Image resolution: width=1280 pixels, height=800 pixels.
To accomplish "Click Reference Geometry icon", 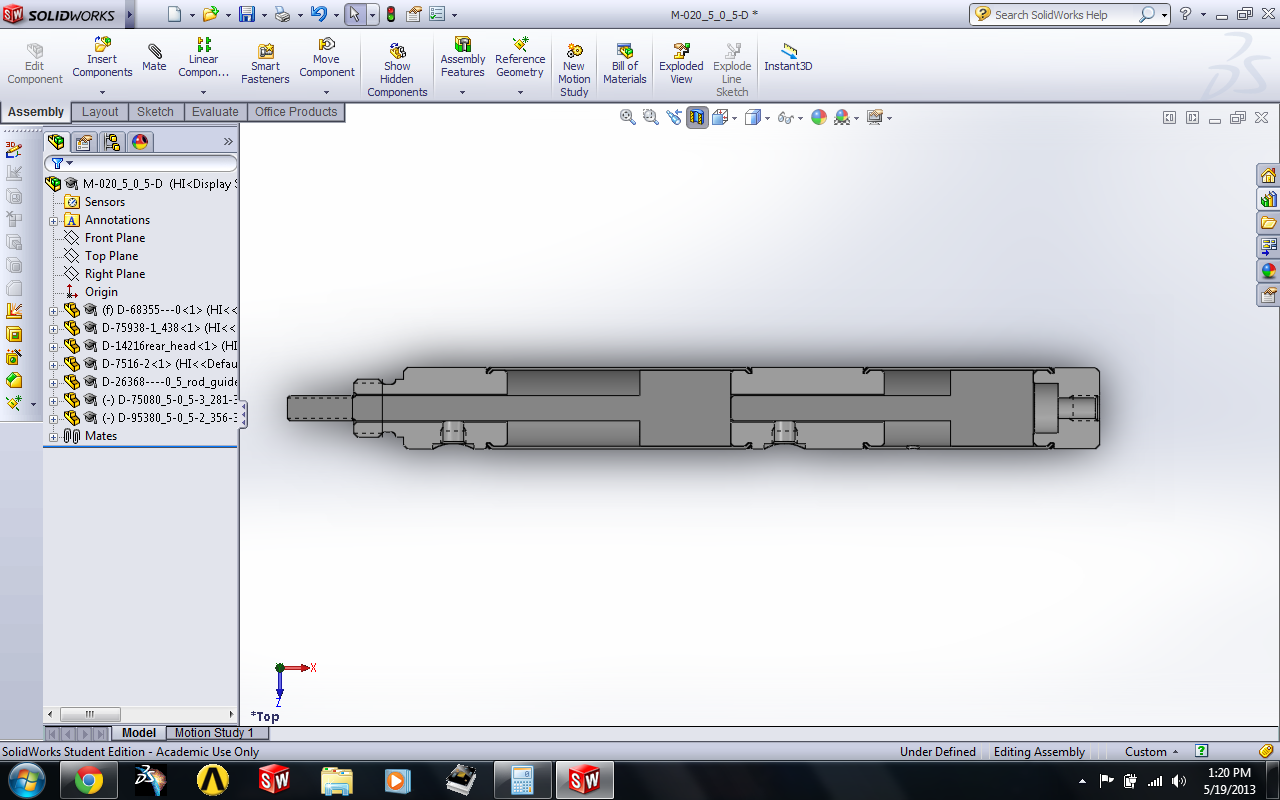I will [520, 58].
